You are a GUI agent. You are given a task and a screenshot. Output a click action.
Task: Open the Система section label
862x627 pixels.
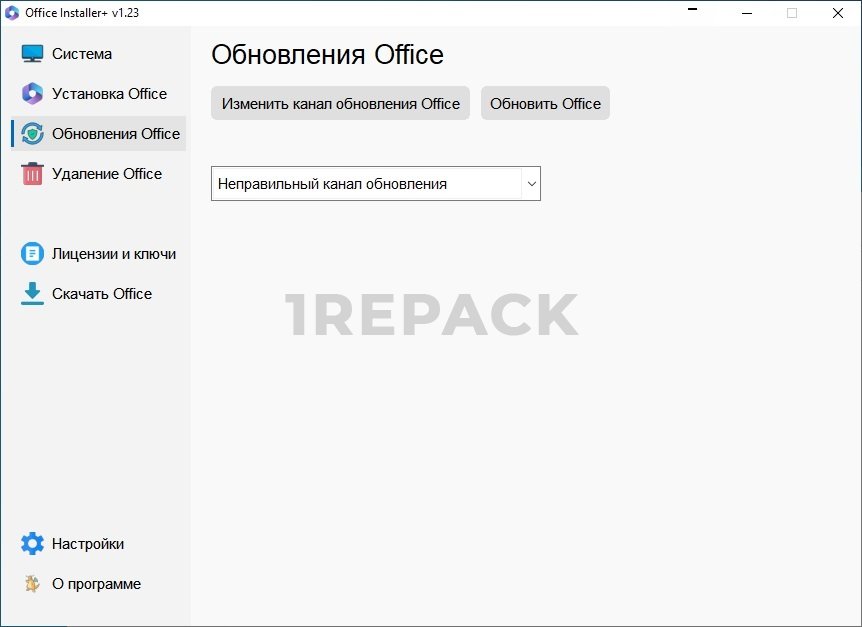[x=82, y=54]
